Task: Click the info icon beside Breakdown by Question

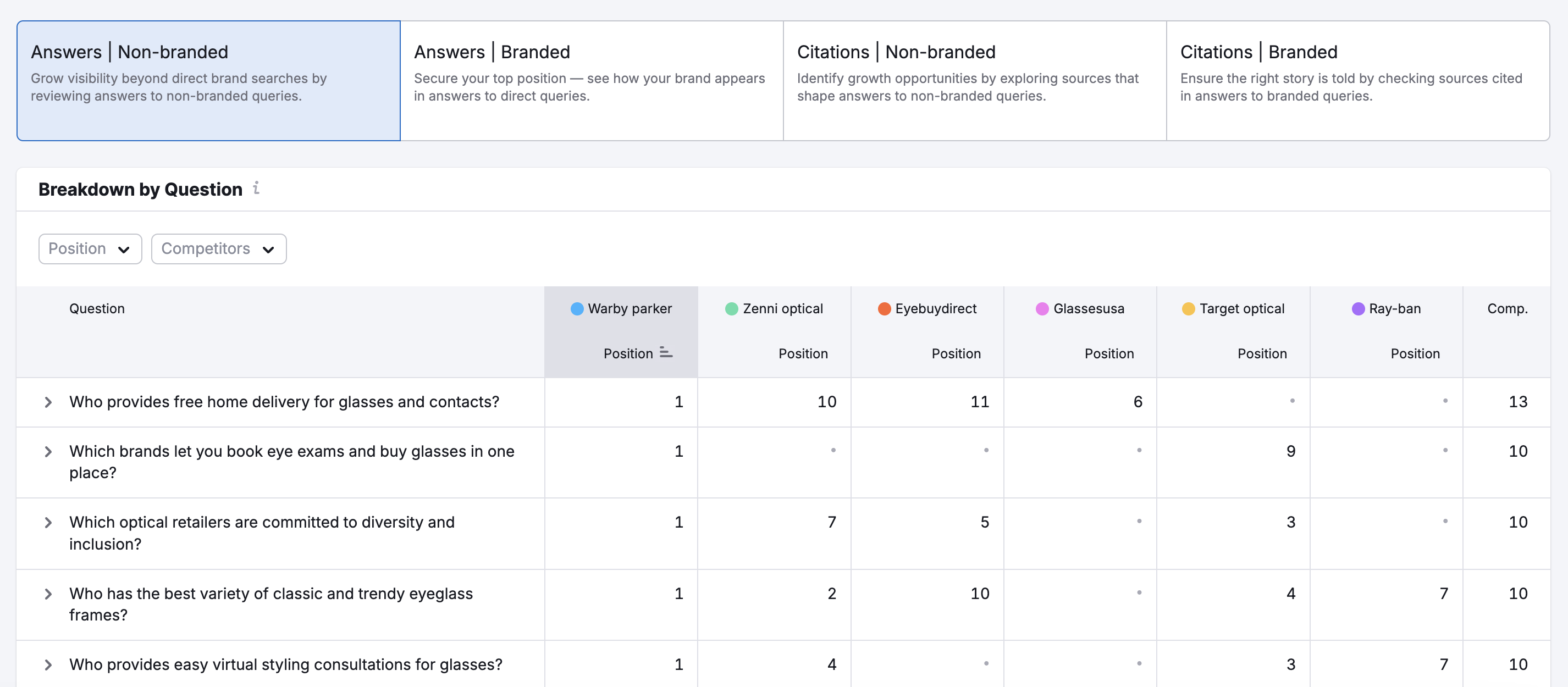Action: coord(257,189)
